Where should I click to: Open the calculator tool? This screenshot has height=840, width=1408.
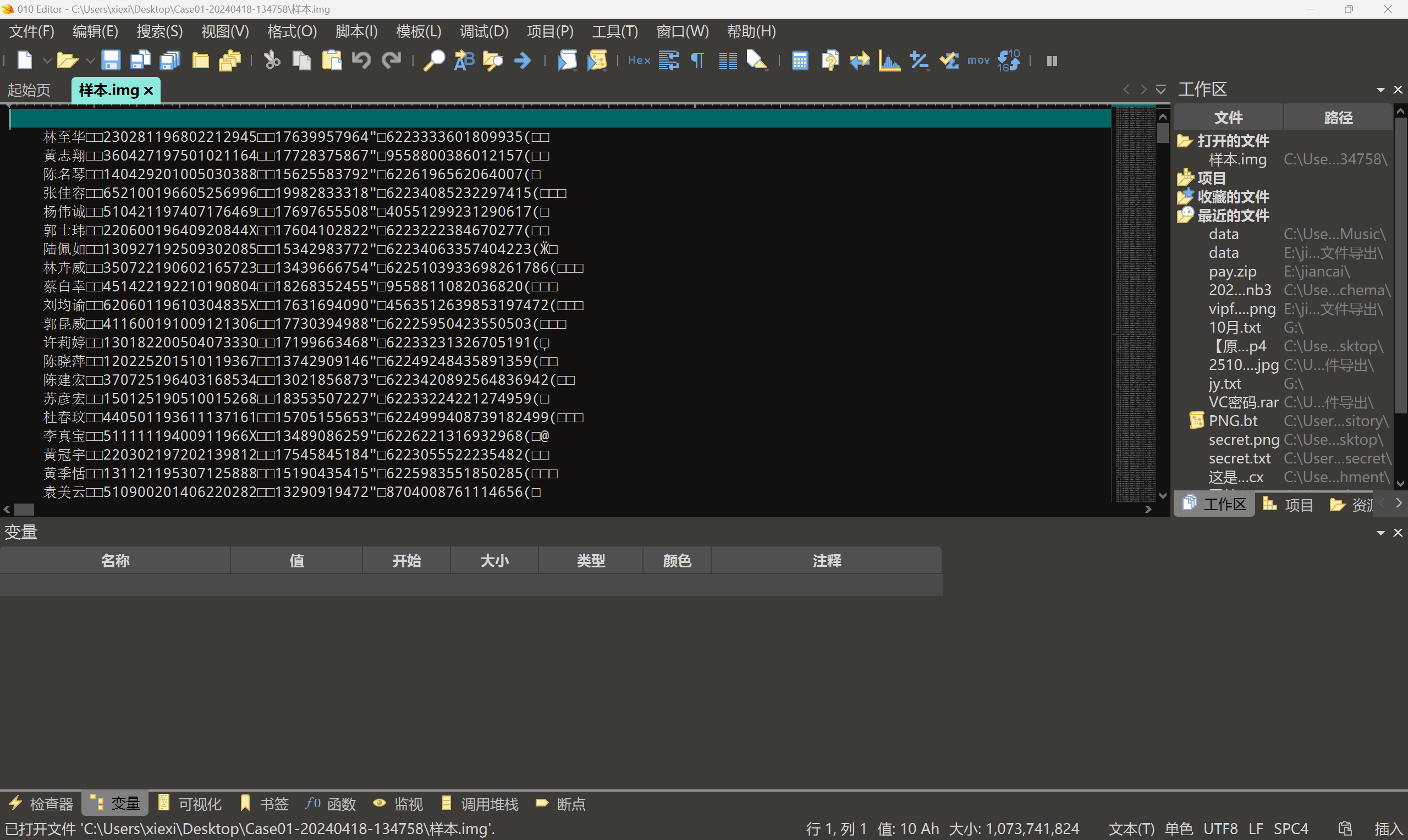[800, 60]
